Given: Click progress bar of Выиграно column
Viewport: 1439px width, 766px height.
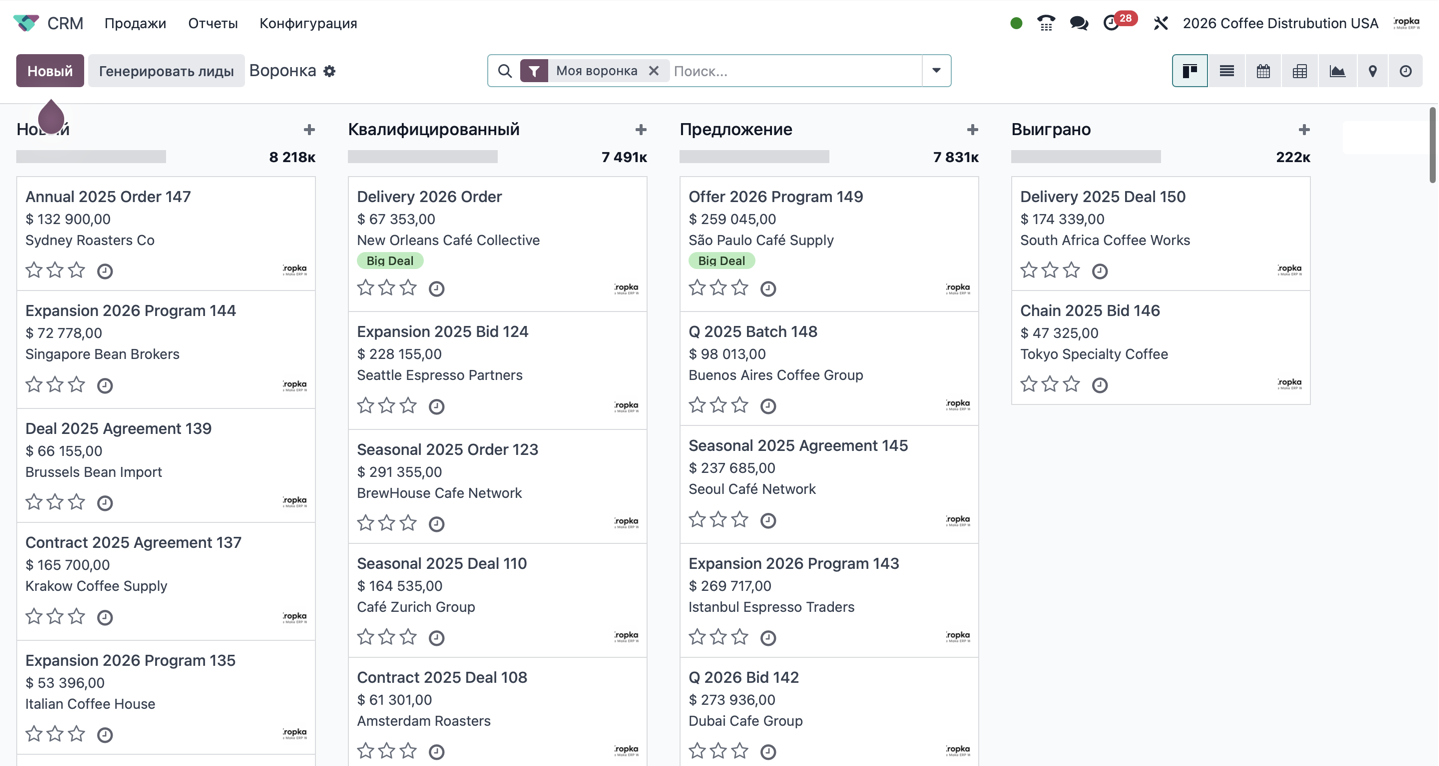Looking at the screenshot, I should [1086, 157].
